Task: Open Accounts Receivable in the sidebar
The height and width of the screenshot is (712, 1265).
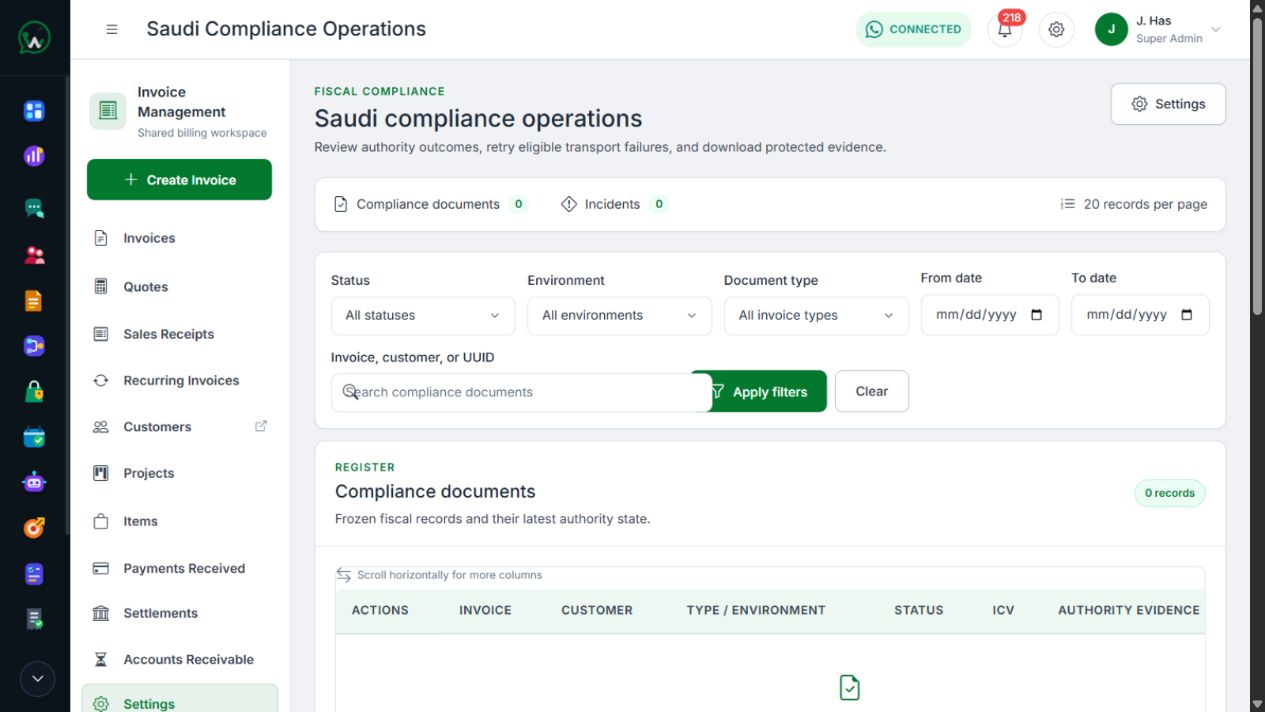Action: coord(179,659)
